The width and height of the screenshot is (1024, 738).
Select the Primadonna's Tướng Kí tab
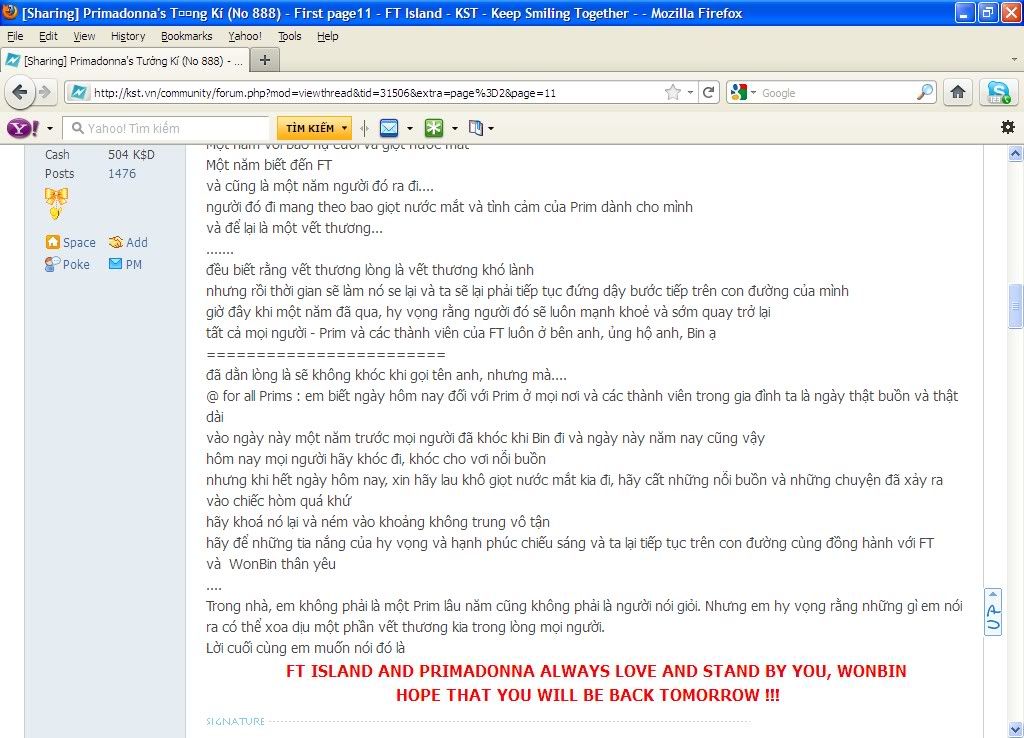(x=124, y=61)
